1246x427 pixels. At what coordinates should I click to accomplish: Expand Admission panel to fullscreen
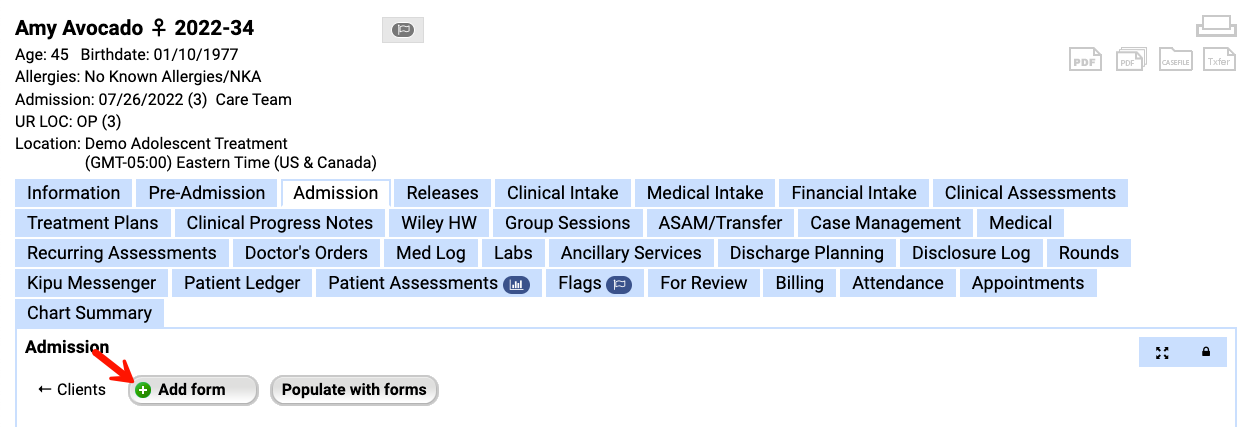1162,352
